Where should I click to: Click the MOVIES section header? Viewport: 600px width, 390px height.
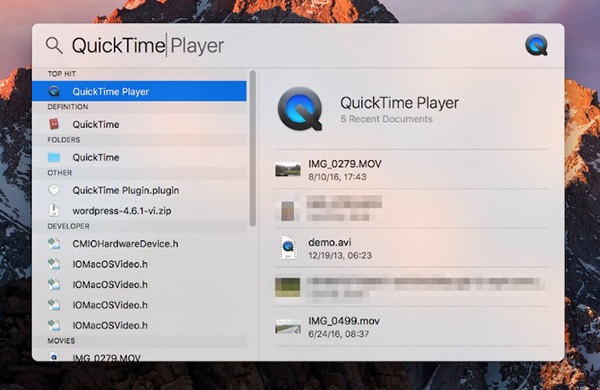[61, 341]
